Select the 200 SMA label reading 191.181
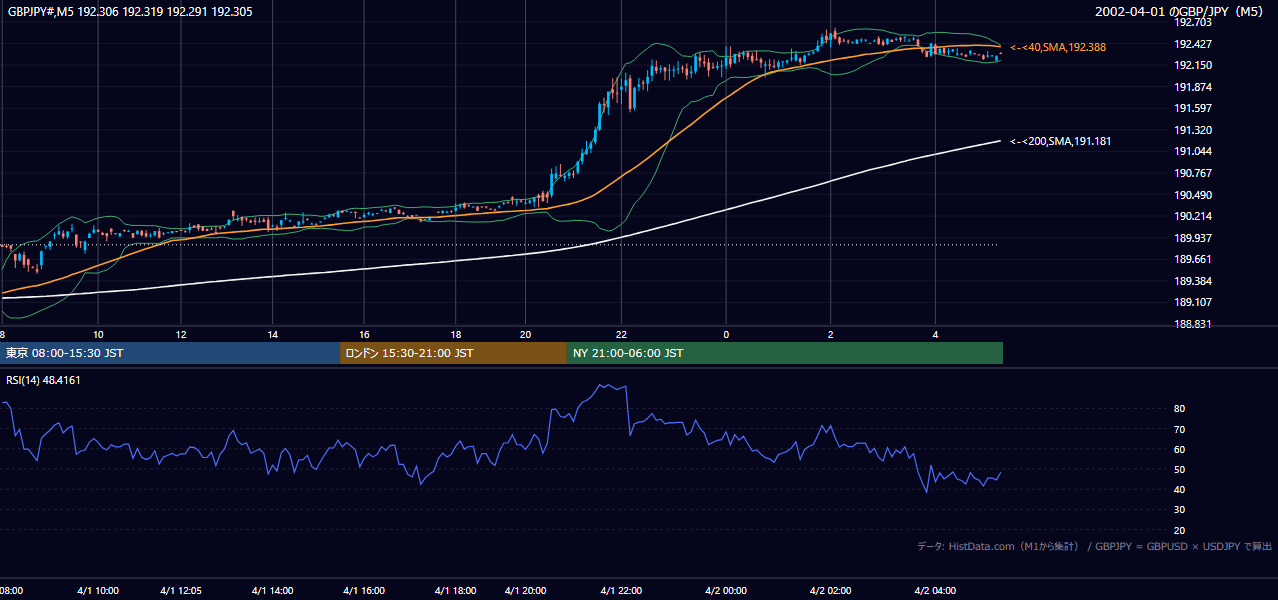Viewport: 1278px width, 600px height. click(1061, 141)
